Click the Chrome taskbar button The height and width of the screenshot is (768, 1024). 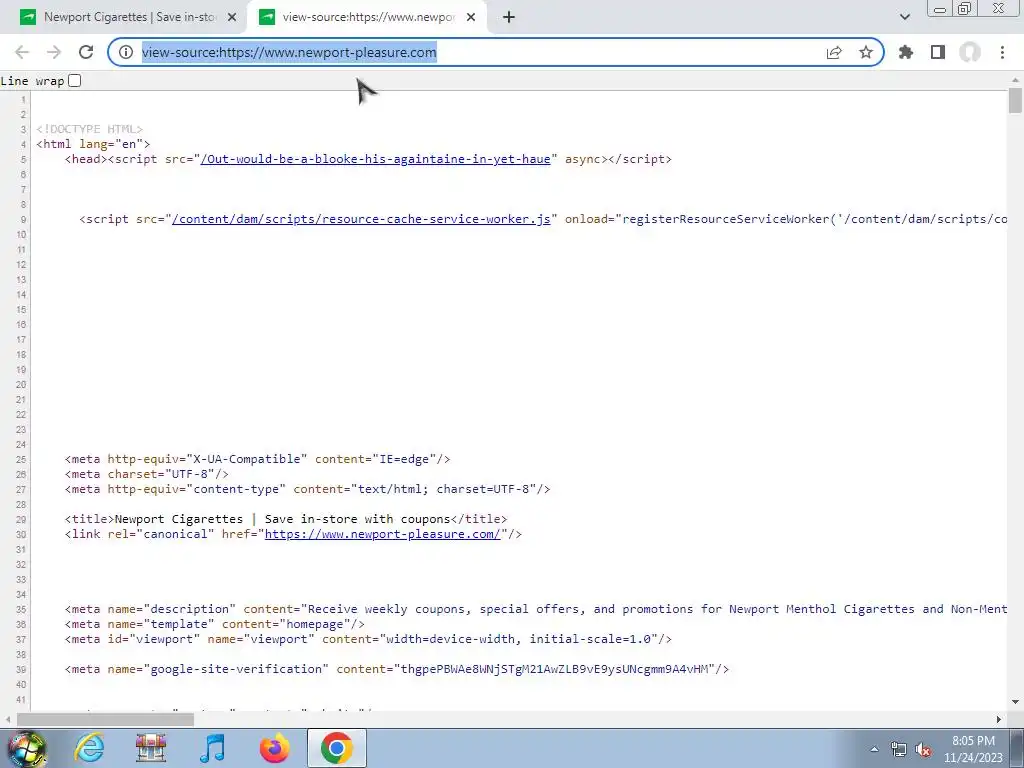click(x=336, y=748)
